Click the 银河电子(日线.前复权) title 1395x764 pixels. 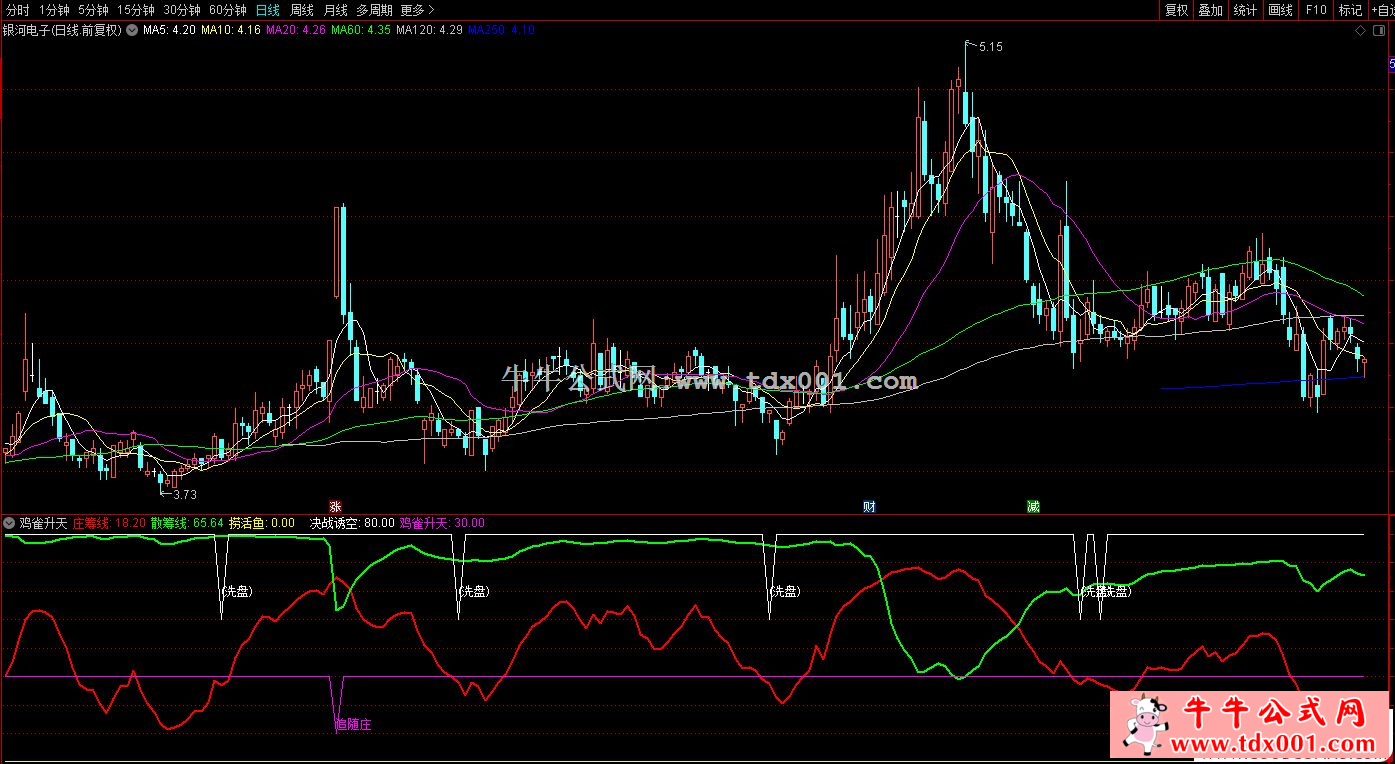point(62,30)
